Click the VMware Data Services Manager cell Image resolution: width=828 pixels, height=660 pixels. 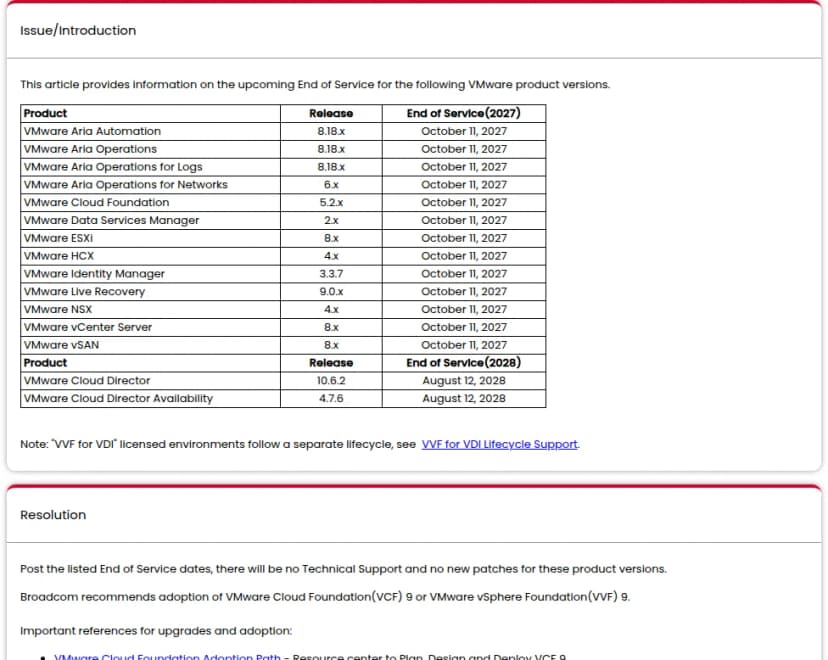150,221
